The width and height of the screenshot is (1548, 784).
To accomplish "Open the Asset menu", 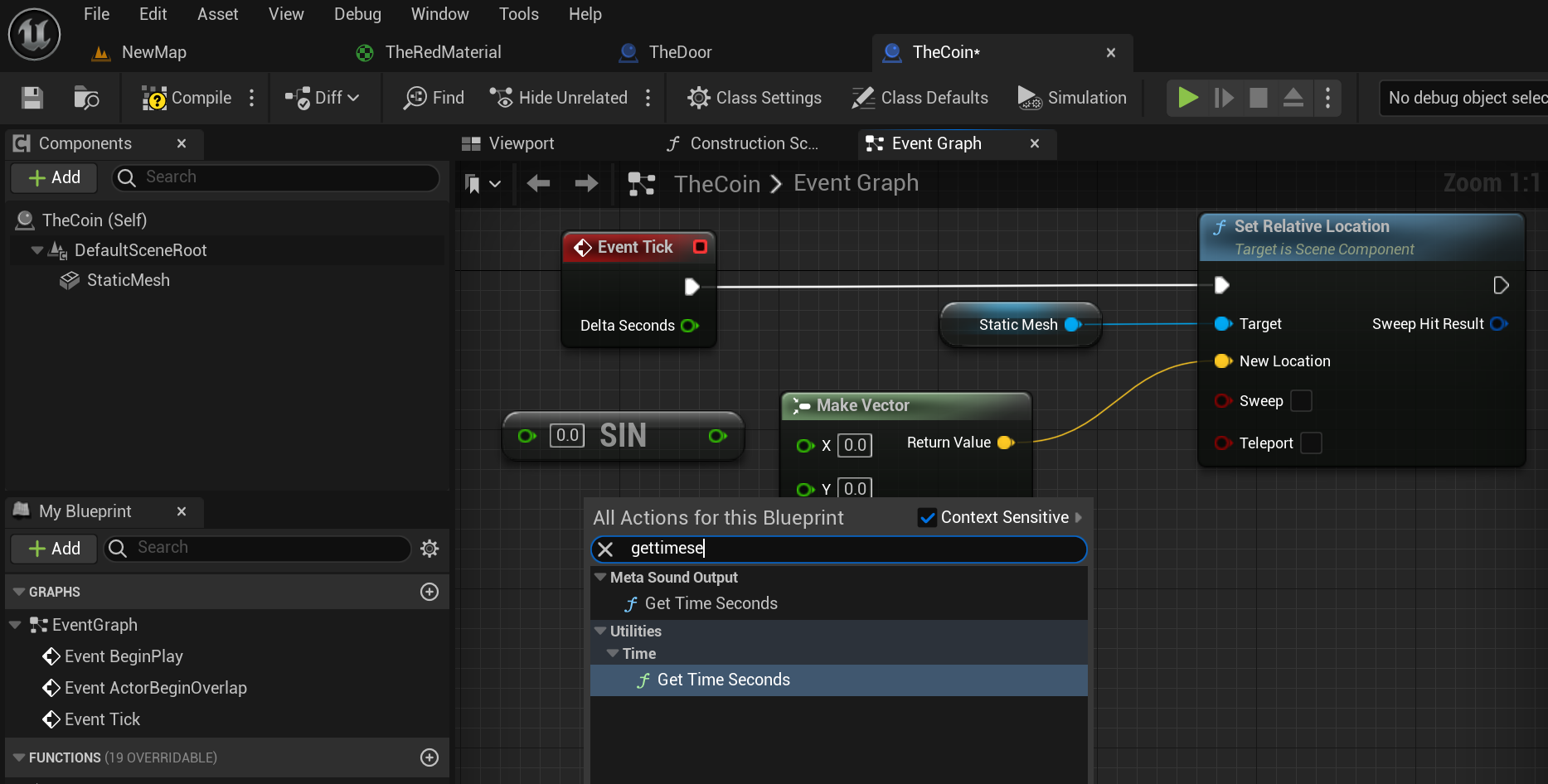I will click(x=217, y=14).
